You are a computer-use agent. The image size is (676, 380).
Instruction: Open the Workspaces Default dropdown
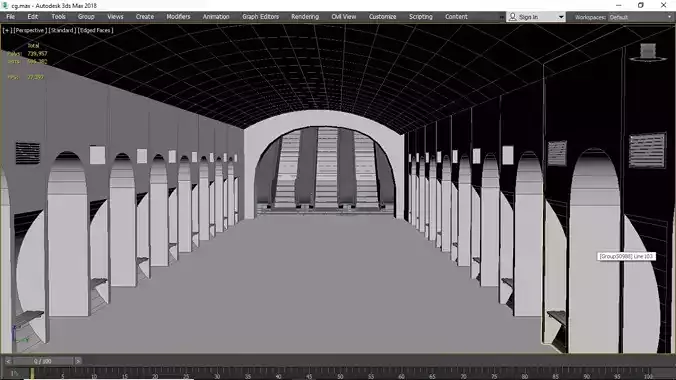[640, 17]
